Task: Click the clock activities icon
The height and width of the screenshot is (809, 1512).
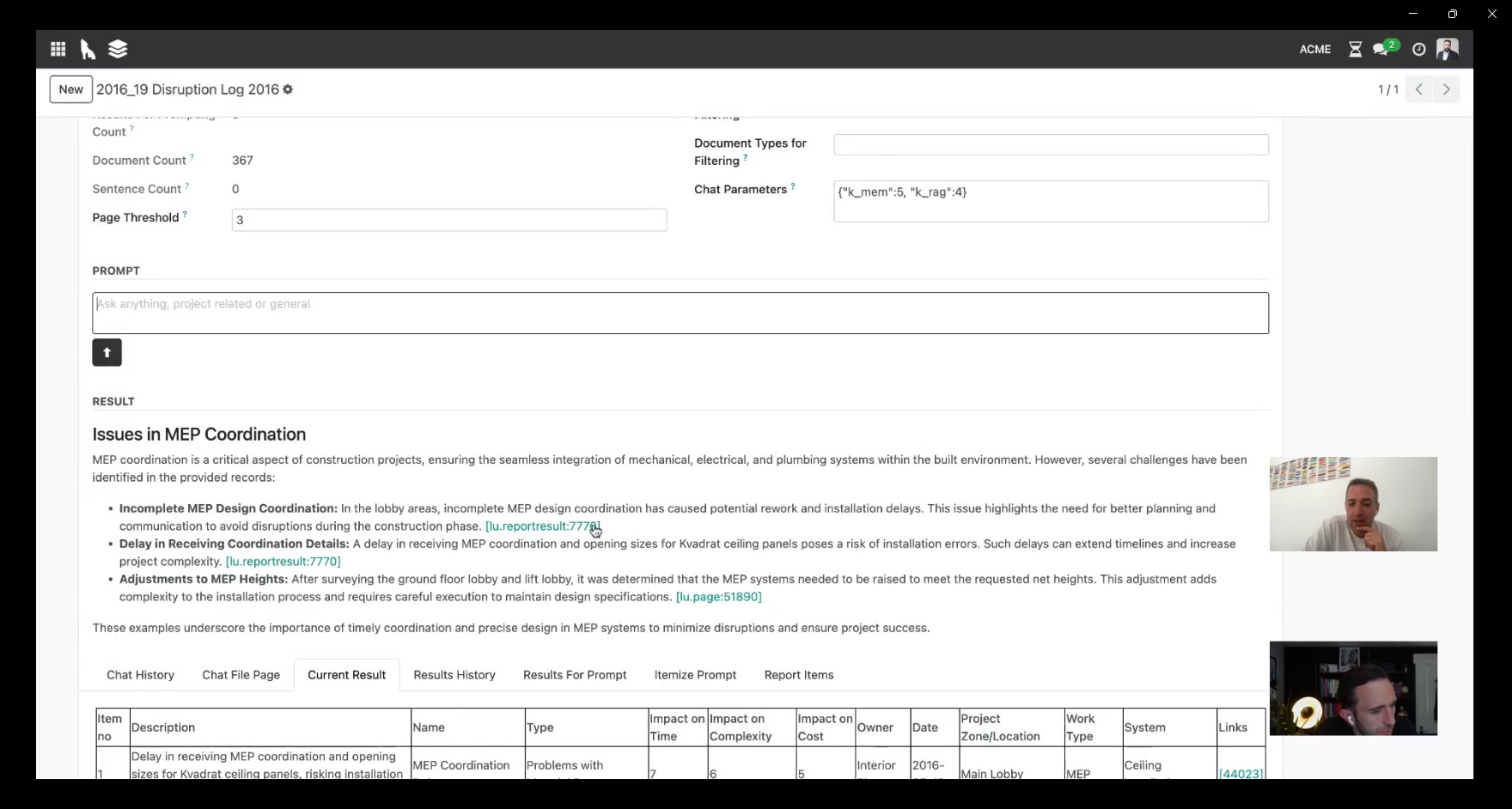Action: tap(1418, 49)
